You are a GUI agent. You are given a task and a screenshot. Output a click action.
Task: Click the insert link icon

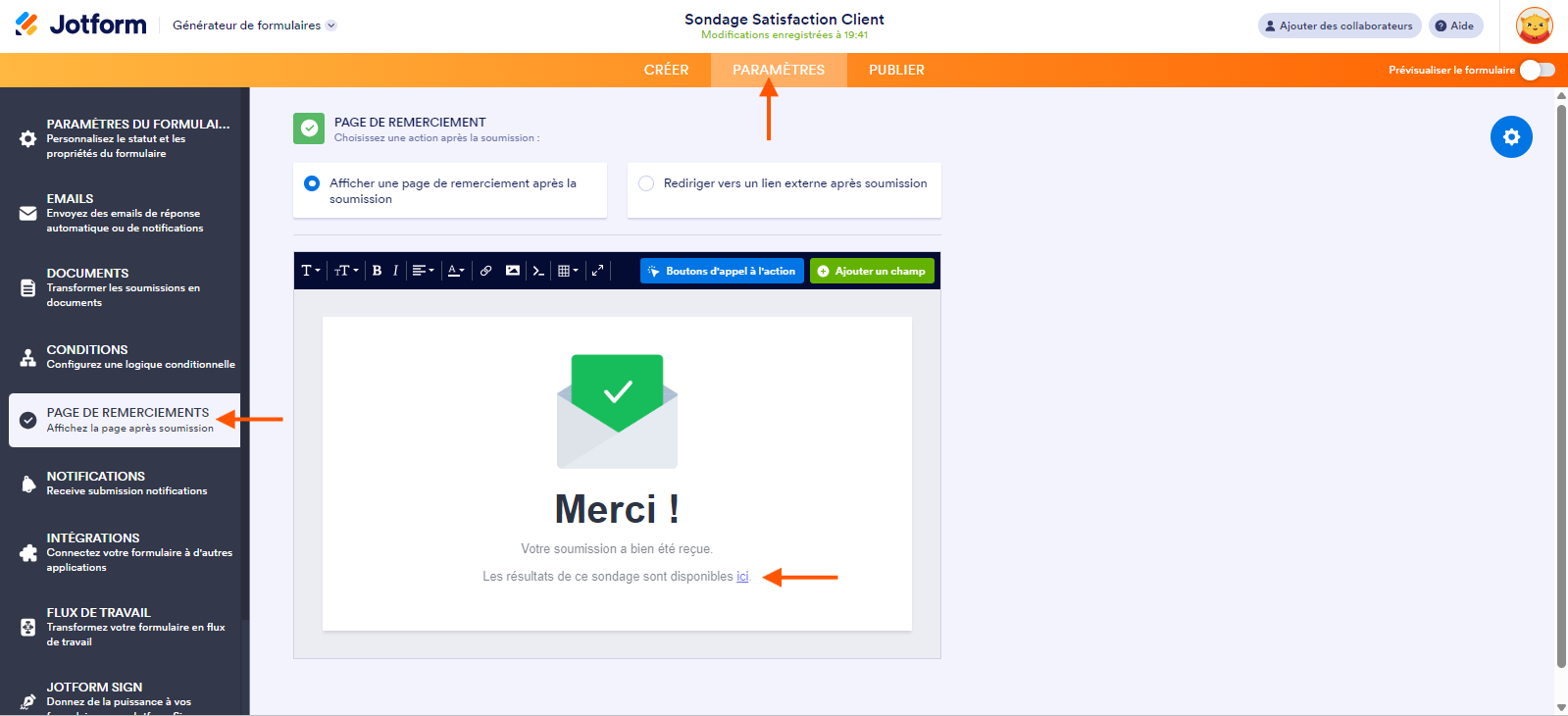pyautogui.click(x=485, y=271)
